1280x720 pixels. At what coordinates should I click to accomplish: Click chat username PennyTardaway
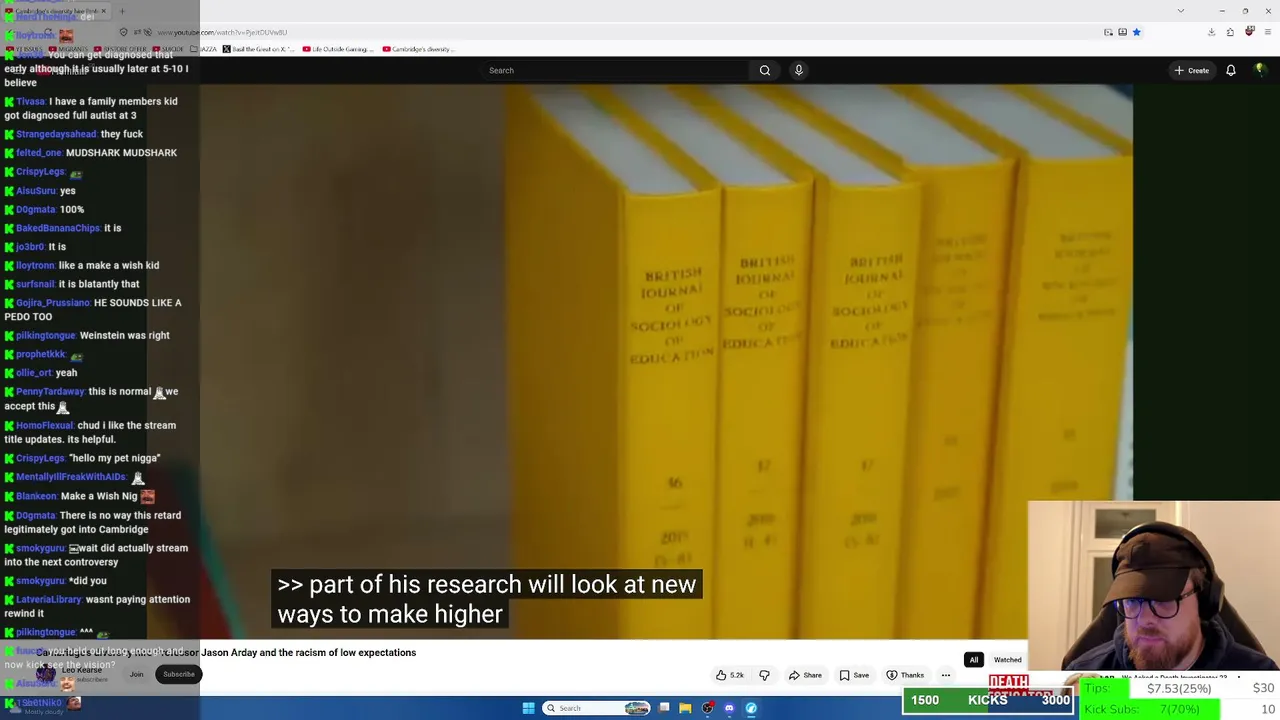pyautogui.click(x=50, y=392)
